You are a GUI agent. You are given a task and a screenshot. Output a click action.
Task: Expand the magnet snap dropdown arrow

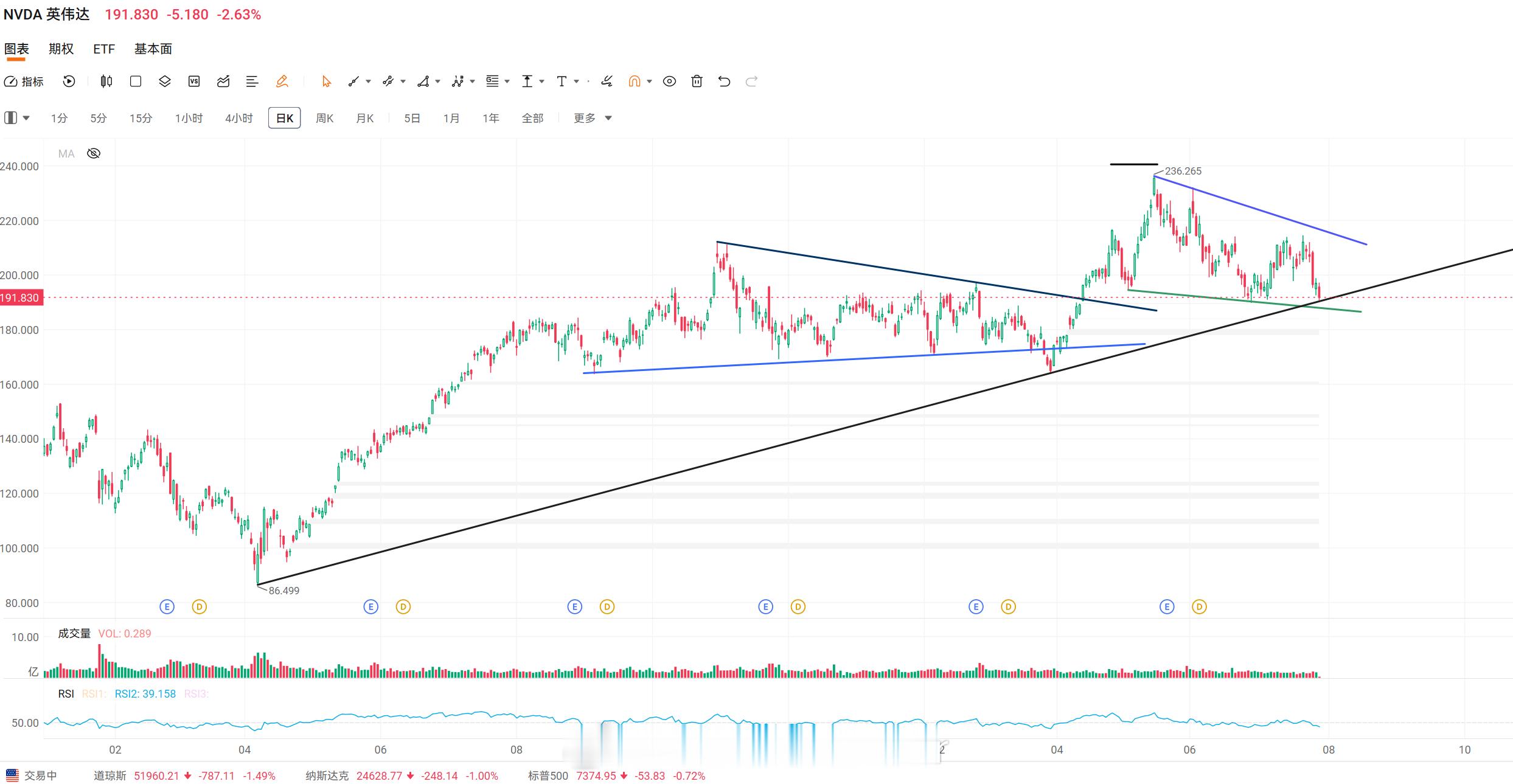[649, 82]
